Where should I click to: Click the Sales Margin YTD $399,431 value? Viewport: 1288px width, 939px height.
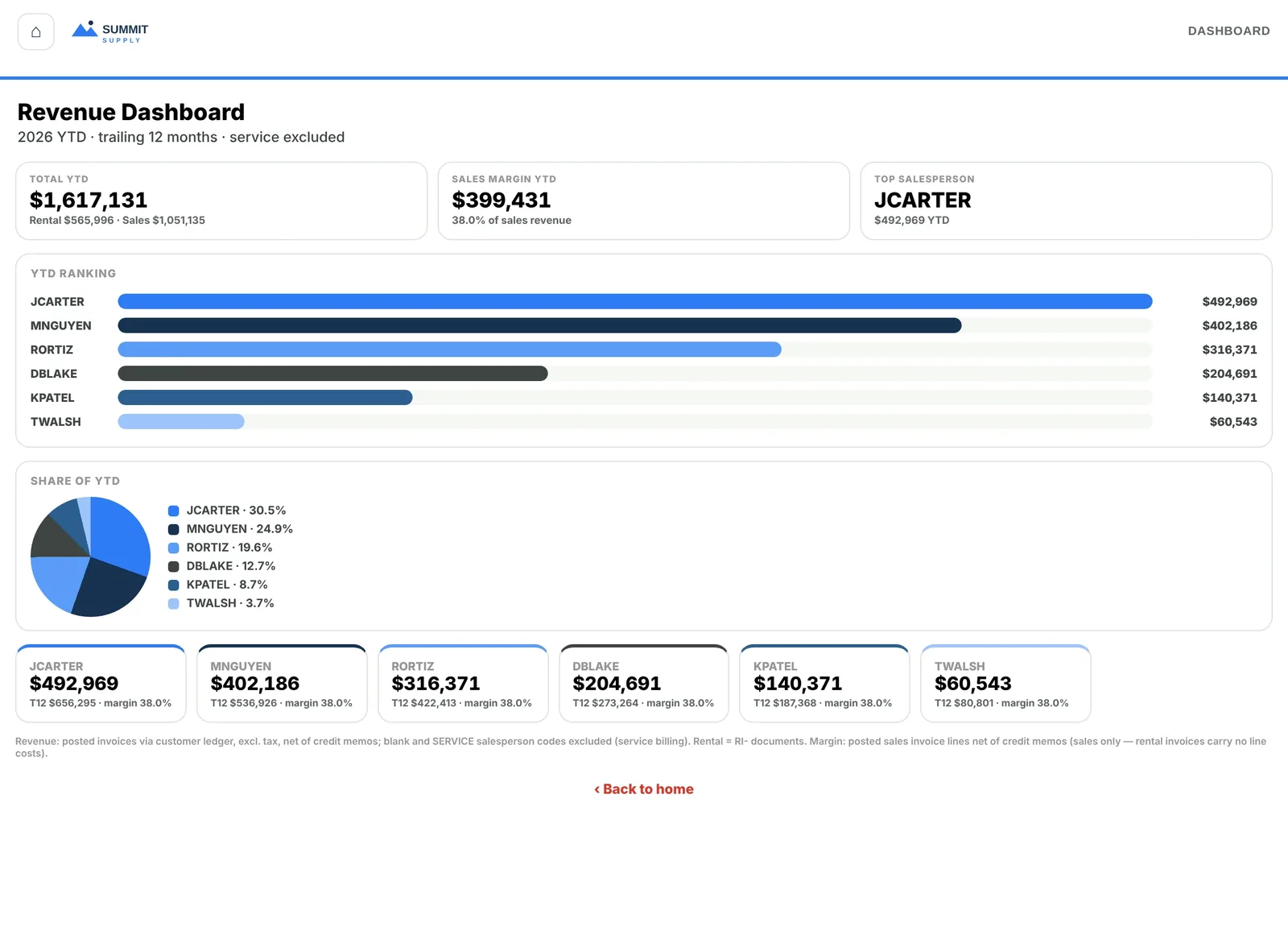[x=502, y=200]
